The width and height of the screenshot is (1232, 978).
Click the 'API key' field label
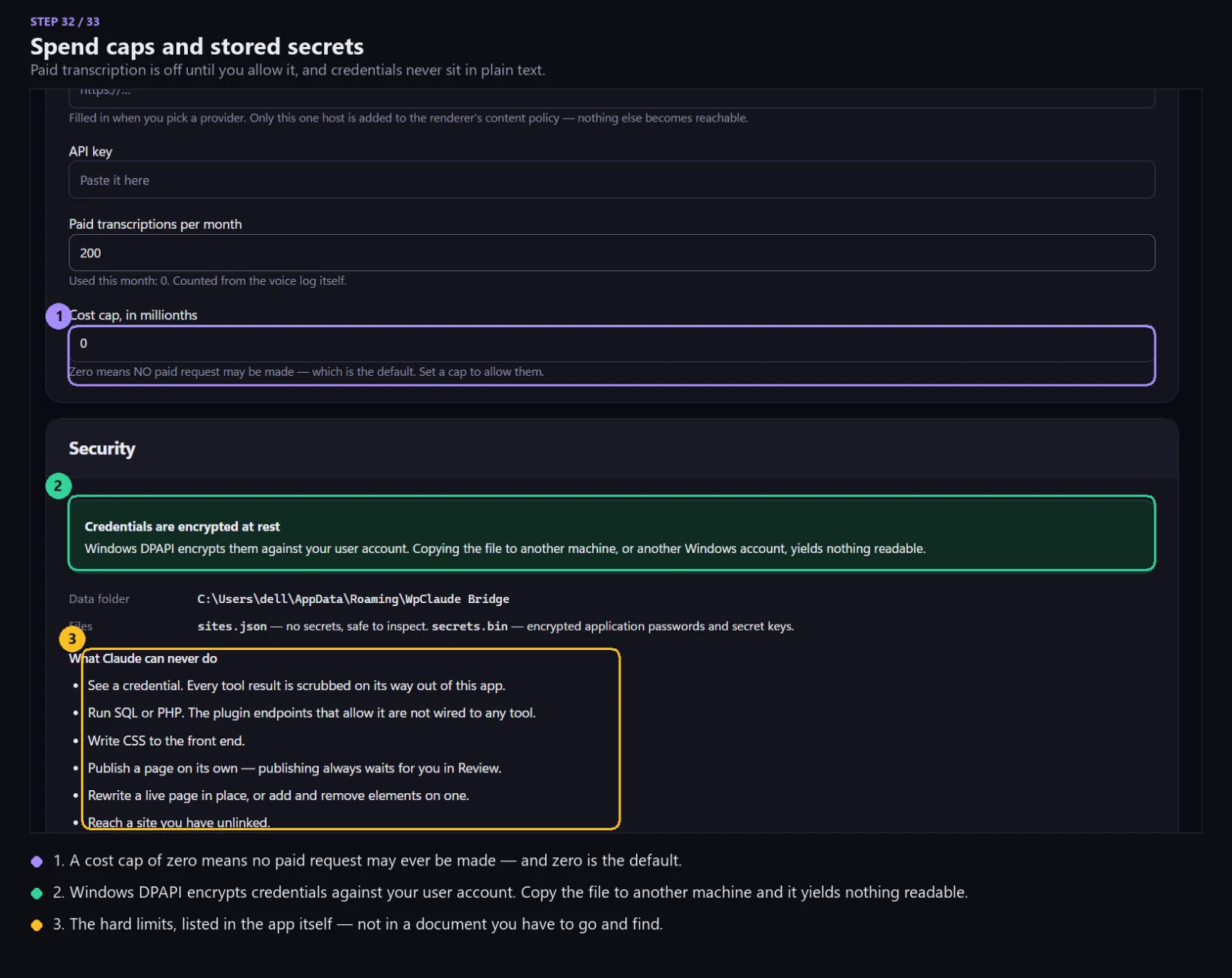tap(91, 152)
